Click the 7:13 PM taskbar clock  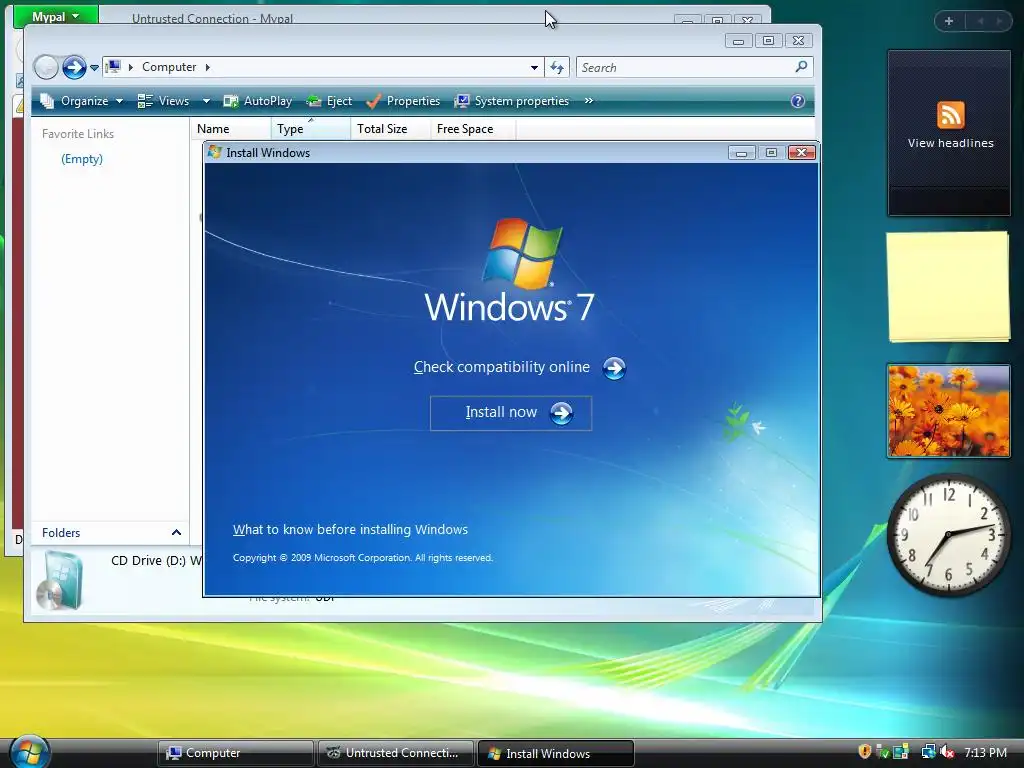click(985, 752)
